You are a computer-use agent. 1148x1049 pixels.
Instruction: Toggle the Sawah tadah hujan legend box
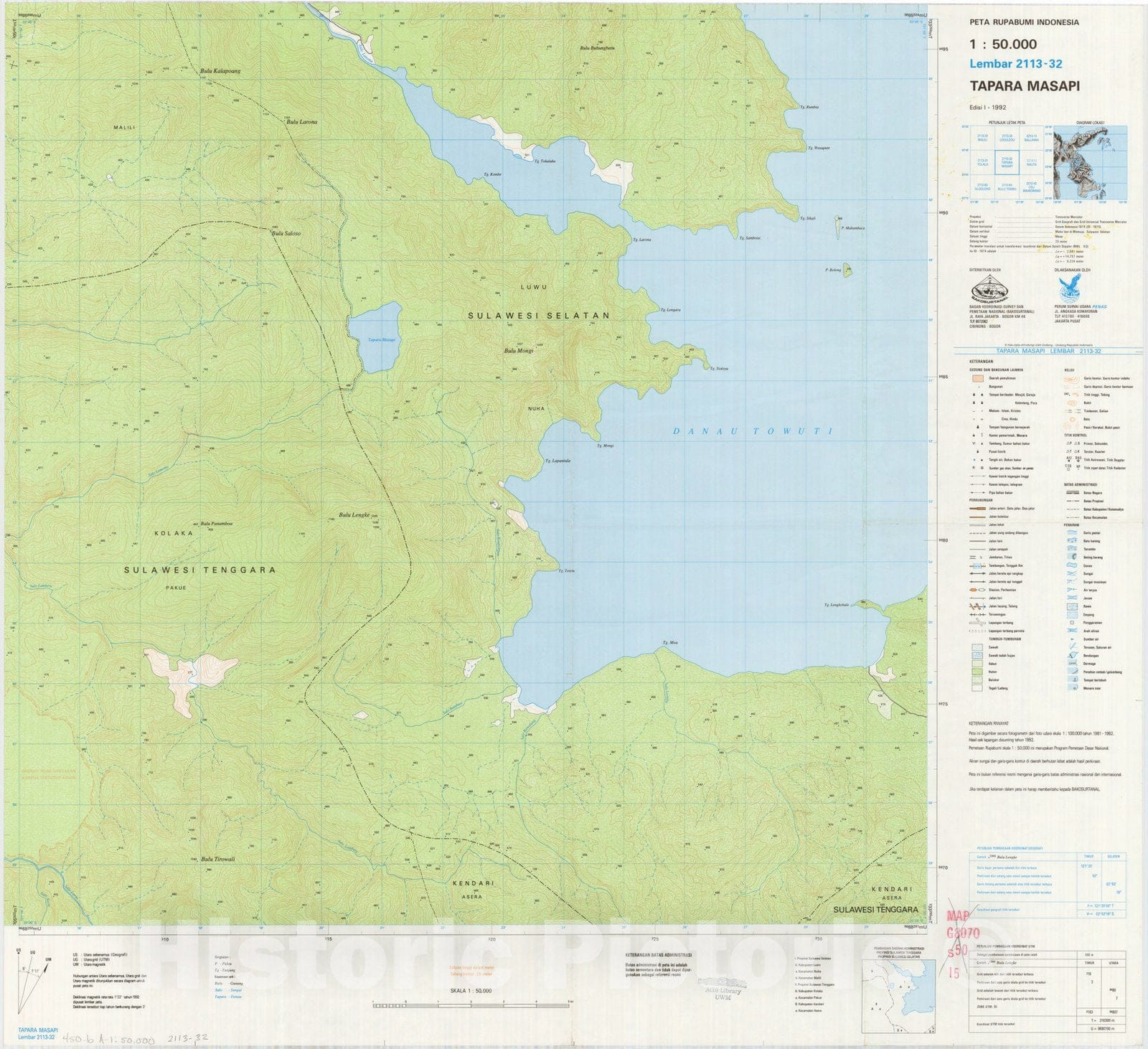(x=977, y=656)
